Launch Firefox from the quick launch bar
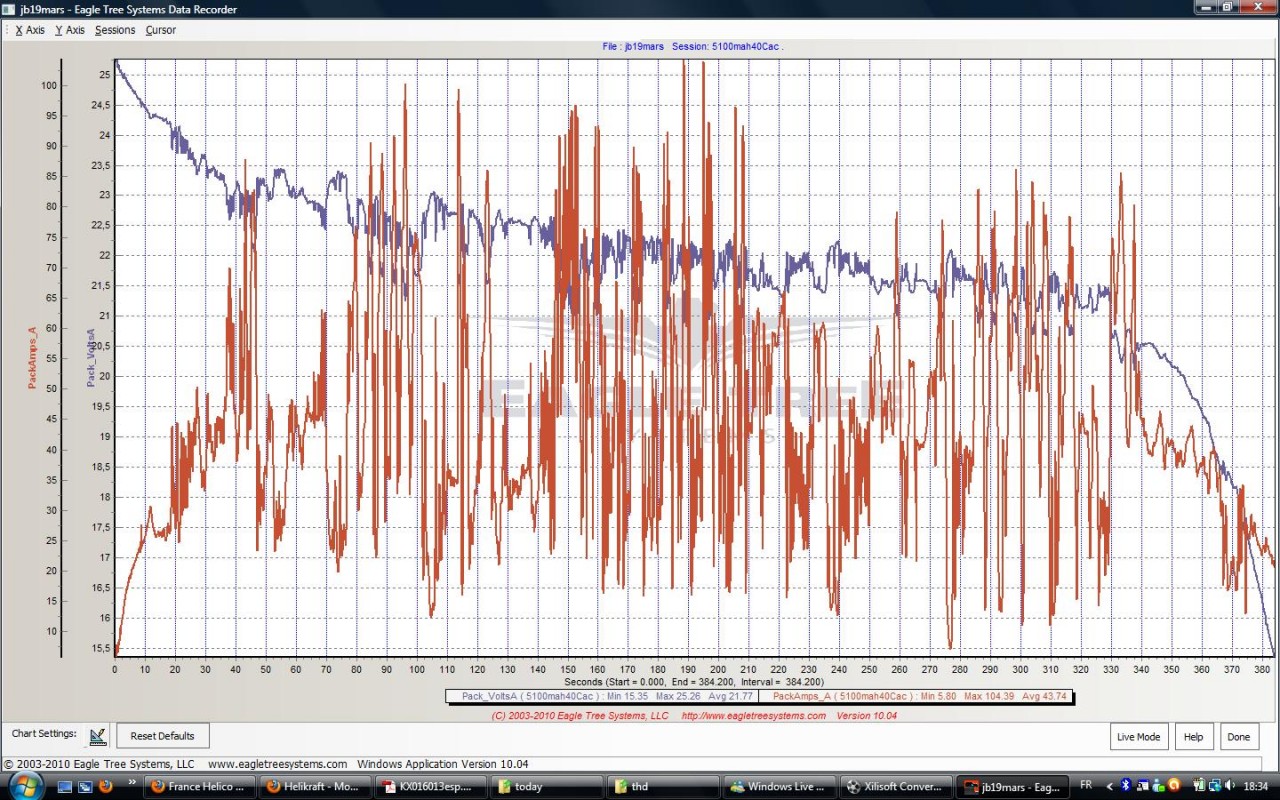Image resolution: width=1280 pixels, height=800 pixels. tap(105, 787)
